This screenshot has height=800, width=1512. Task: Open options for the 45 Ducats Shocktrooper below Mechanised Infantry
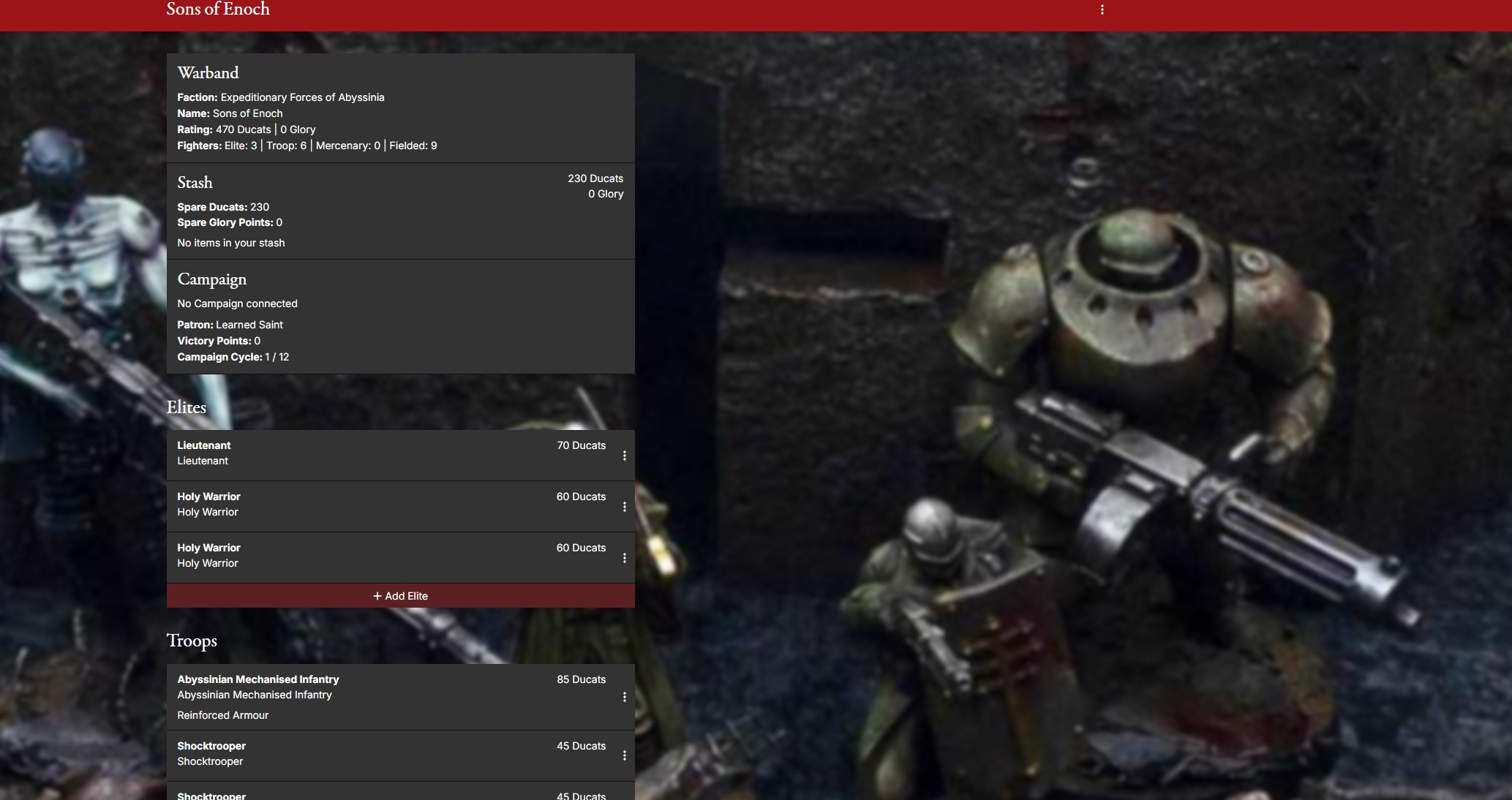(624, 755)
